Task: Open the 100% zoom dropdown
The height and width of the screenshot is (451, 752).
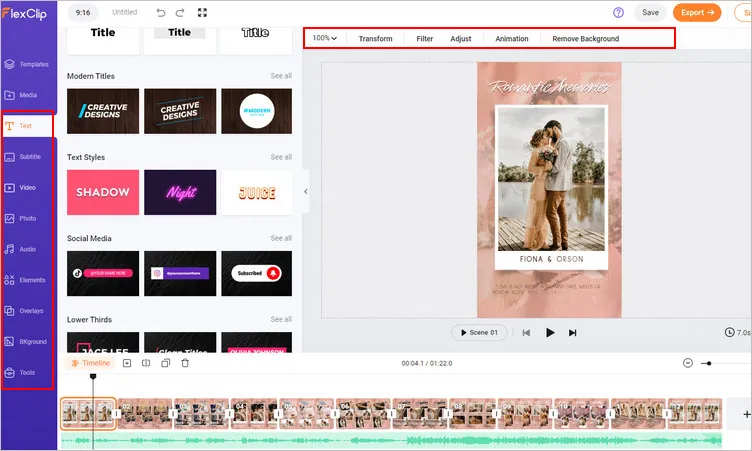Action: 325,38
